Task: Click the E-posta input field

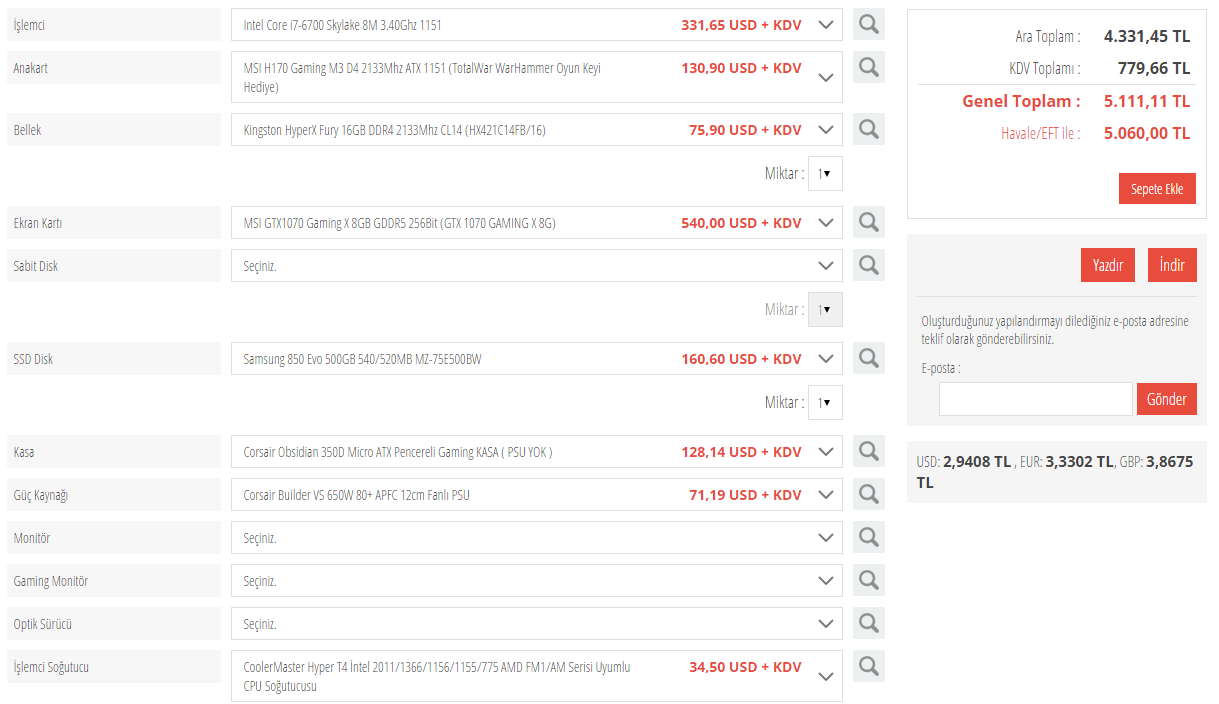Action: (1035, 399)
